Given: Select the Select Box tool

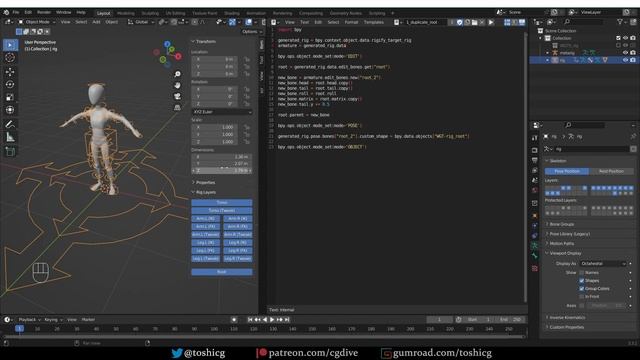Looking at the screenshot, I should 10,45.
